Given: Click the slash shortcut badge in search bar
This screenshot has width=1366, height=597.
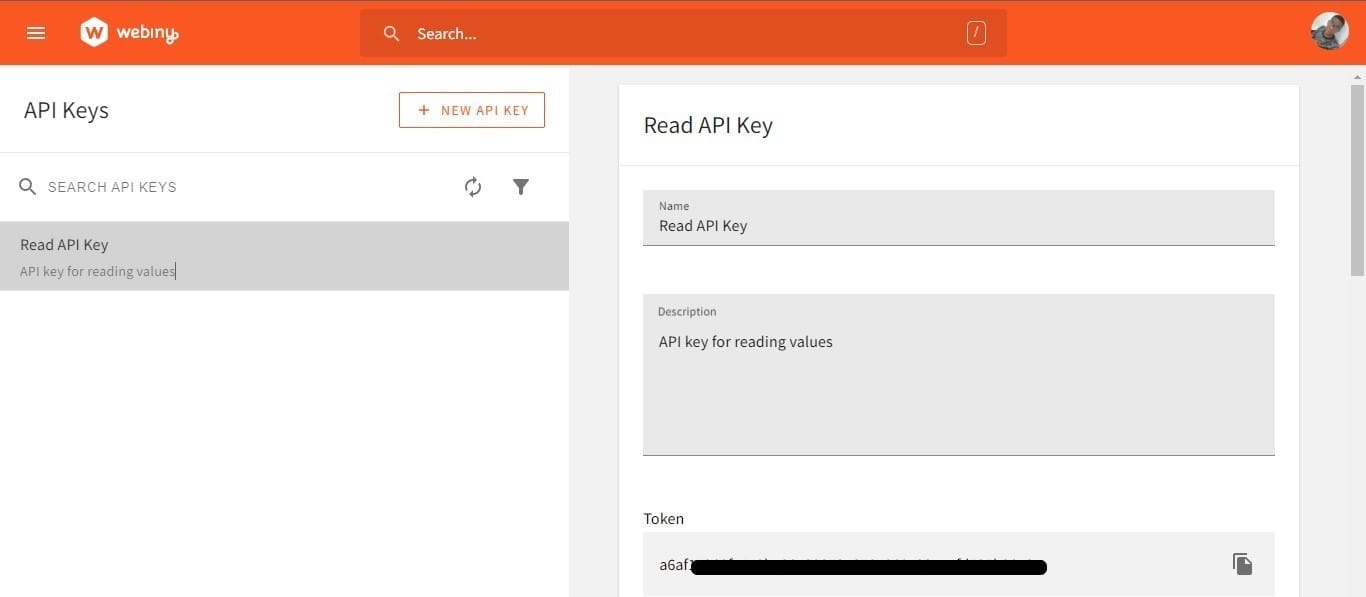Looking at the screenshot, I should coord(974,32).
